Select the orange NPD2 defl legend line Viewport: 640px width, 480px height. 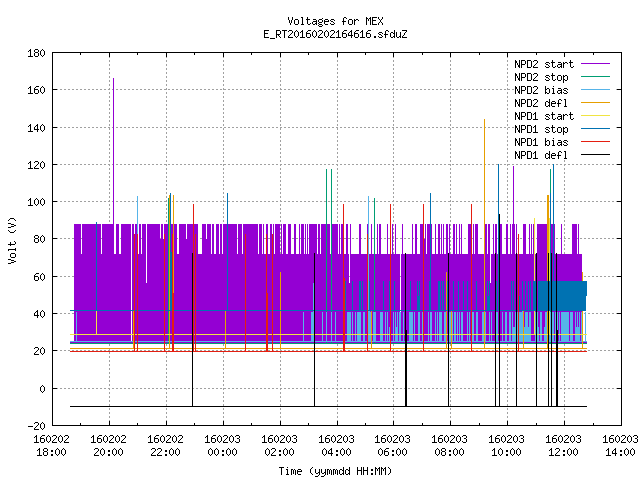click(595, 102)
